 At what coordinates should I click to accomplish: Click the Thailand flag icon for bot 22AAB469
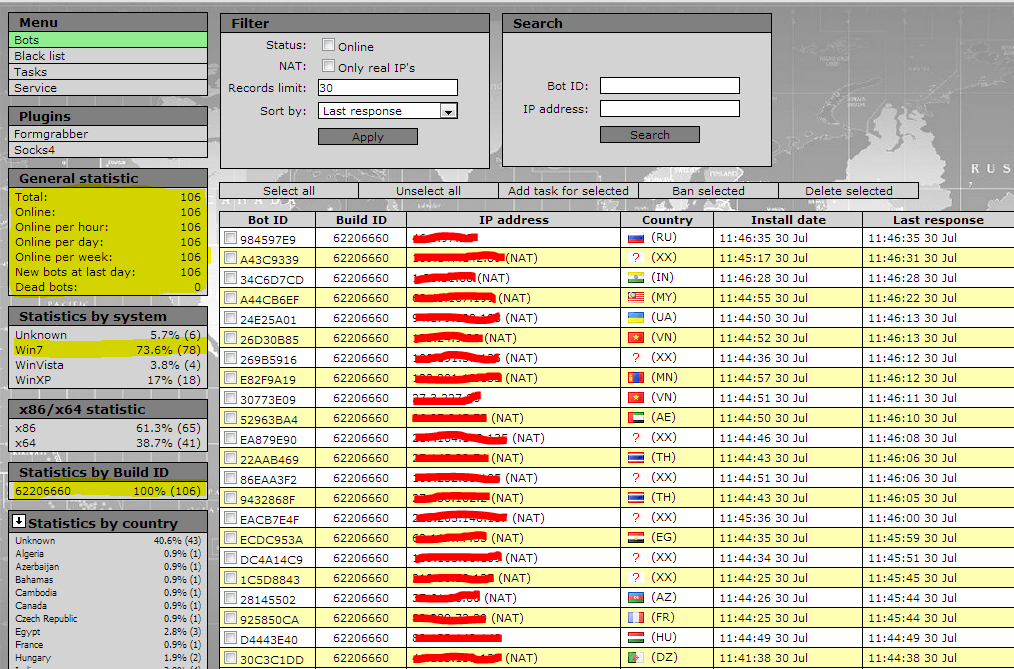[636, 458]
